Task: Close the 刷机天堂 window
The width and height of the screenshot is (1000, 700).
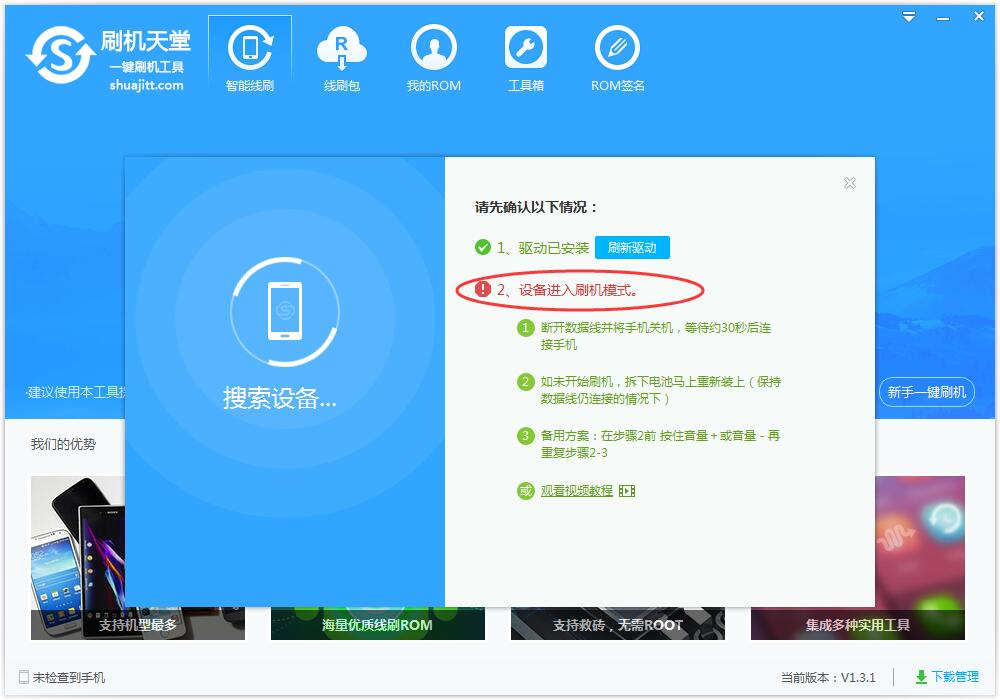Action: pyautogui.click(x=979, y=17)
